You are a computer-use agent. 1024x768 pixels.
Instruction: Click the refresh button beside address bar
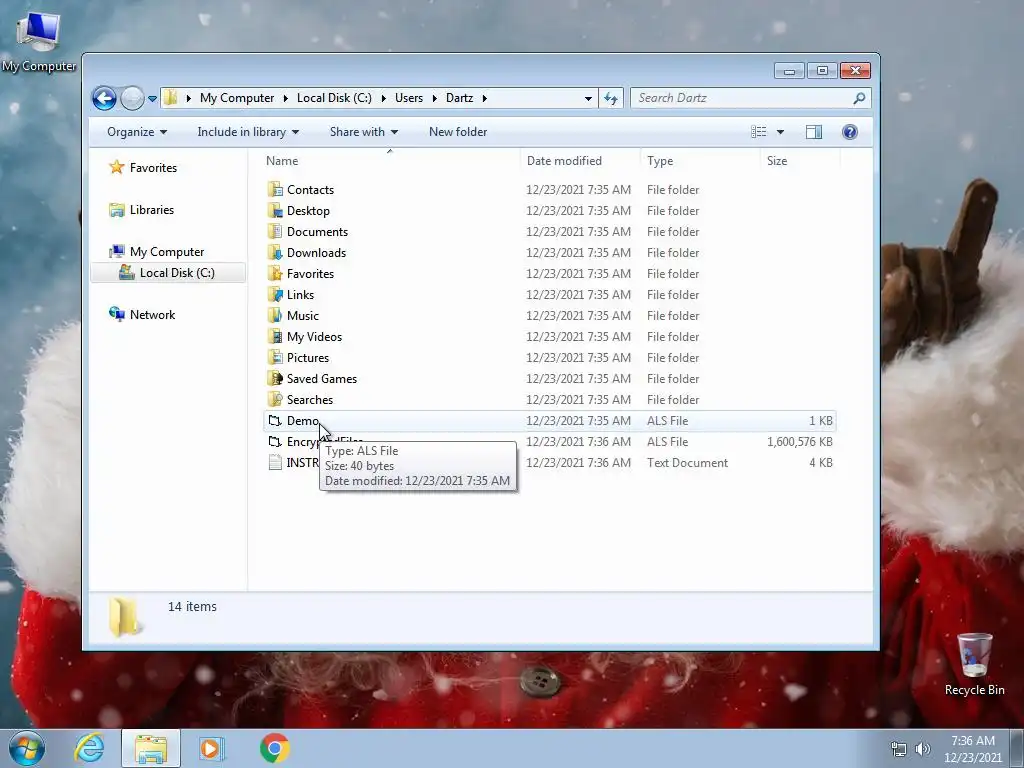coord(611,98)
